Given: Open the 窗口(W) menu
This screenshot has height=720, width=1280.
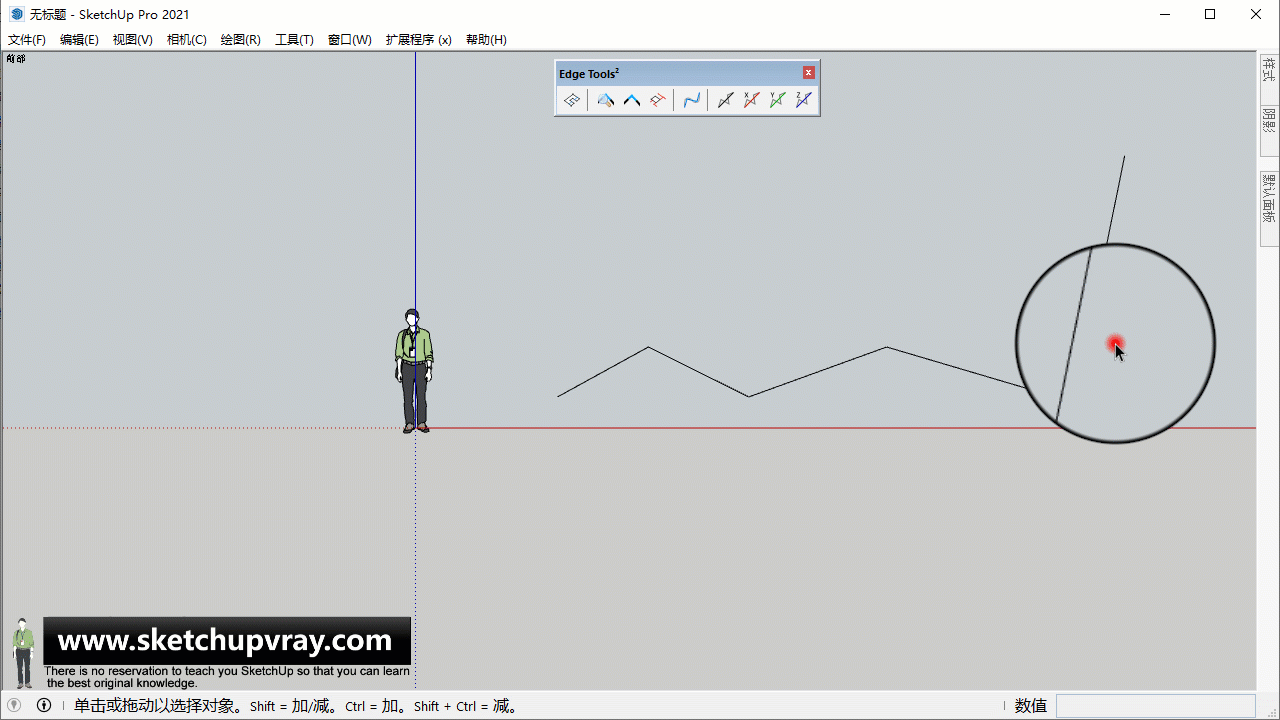Looking at the screenshot, I should 349,40.
